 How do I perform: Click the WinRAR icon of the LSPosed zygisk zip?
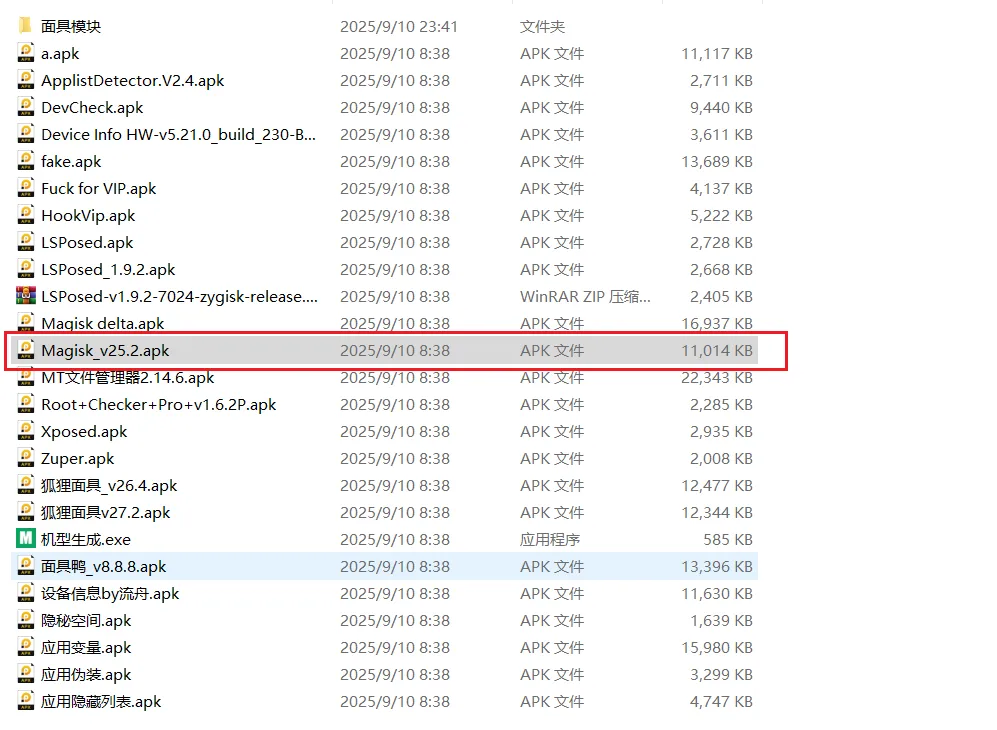click(x=26, y=296)
